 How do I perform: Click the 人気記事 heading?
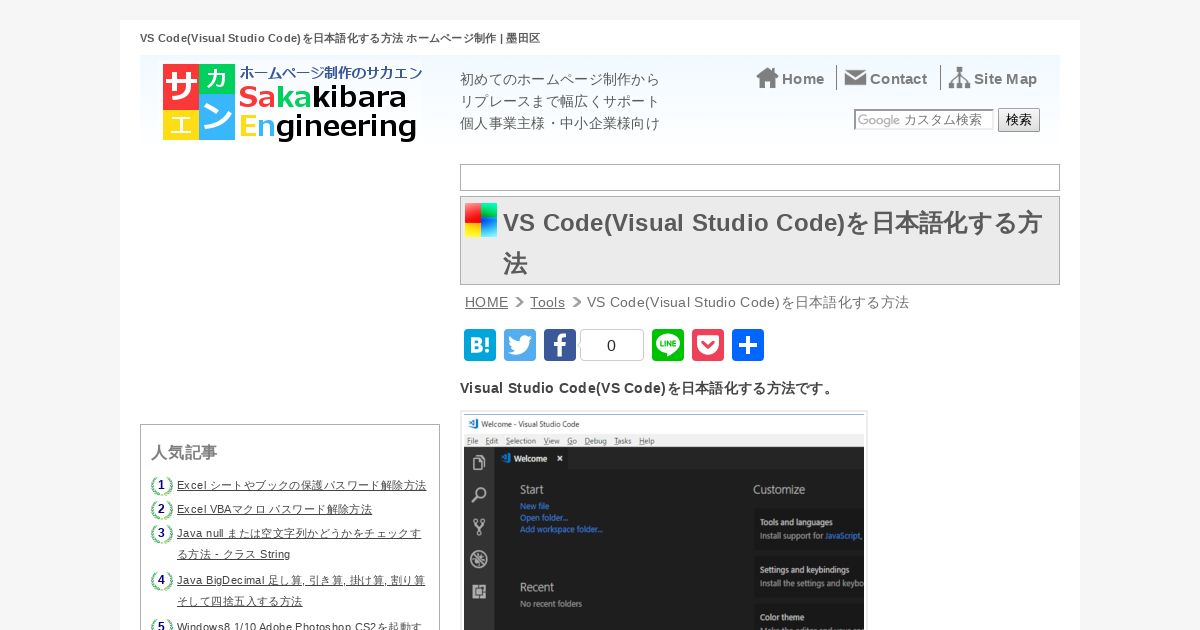tap(184, 452)
